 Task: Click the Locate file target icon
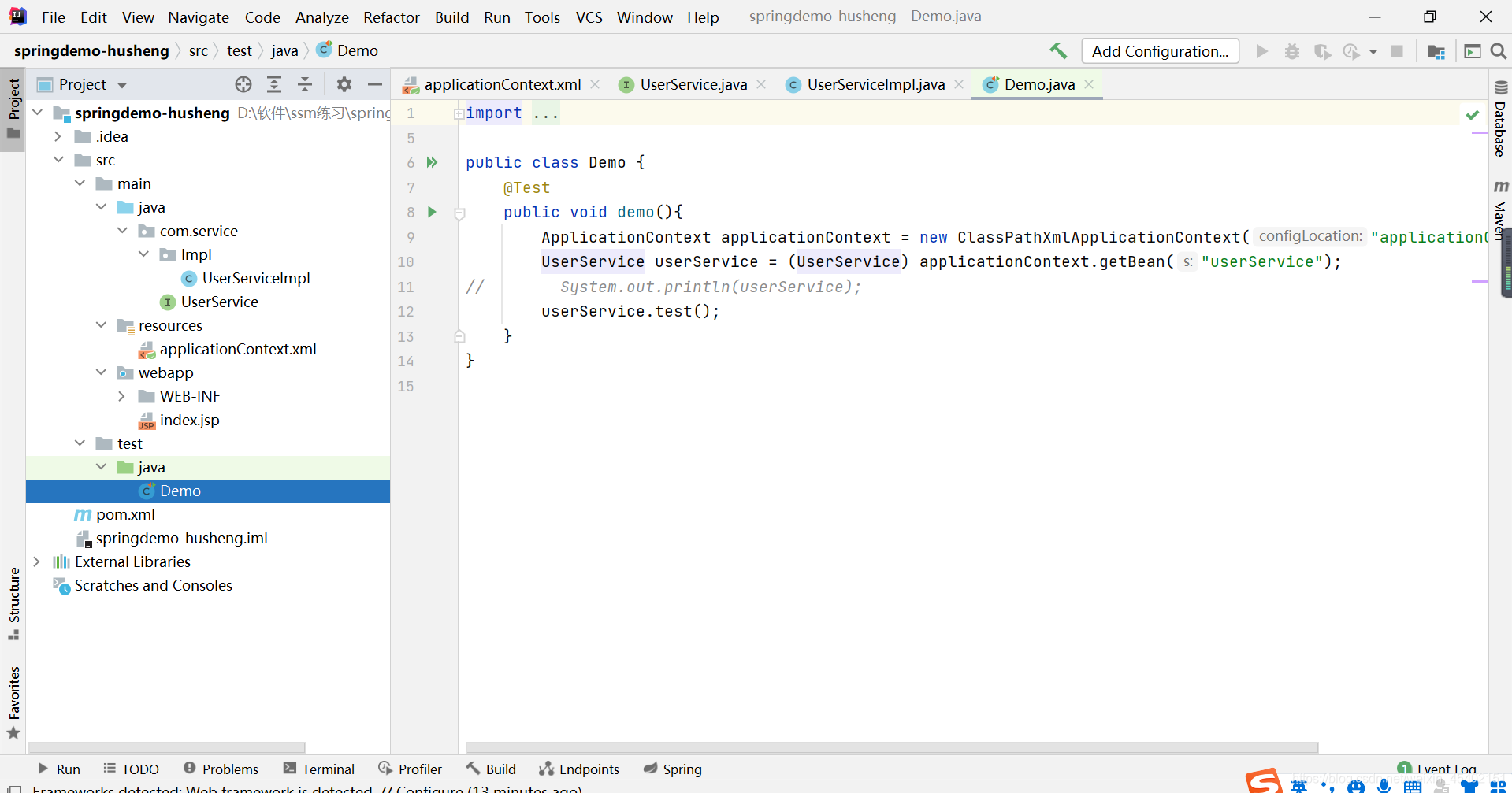click(x=243, y=84)
